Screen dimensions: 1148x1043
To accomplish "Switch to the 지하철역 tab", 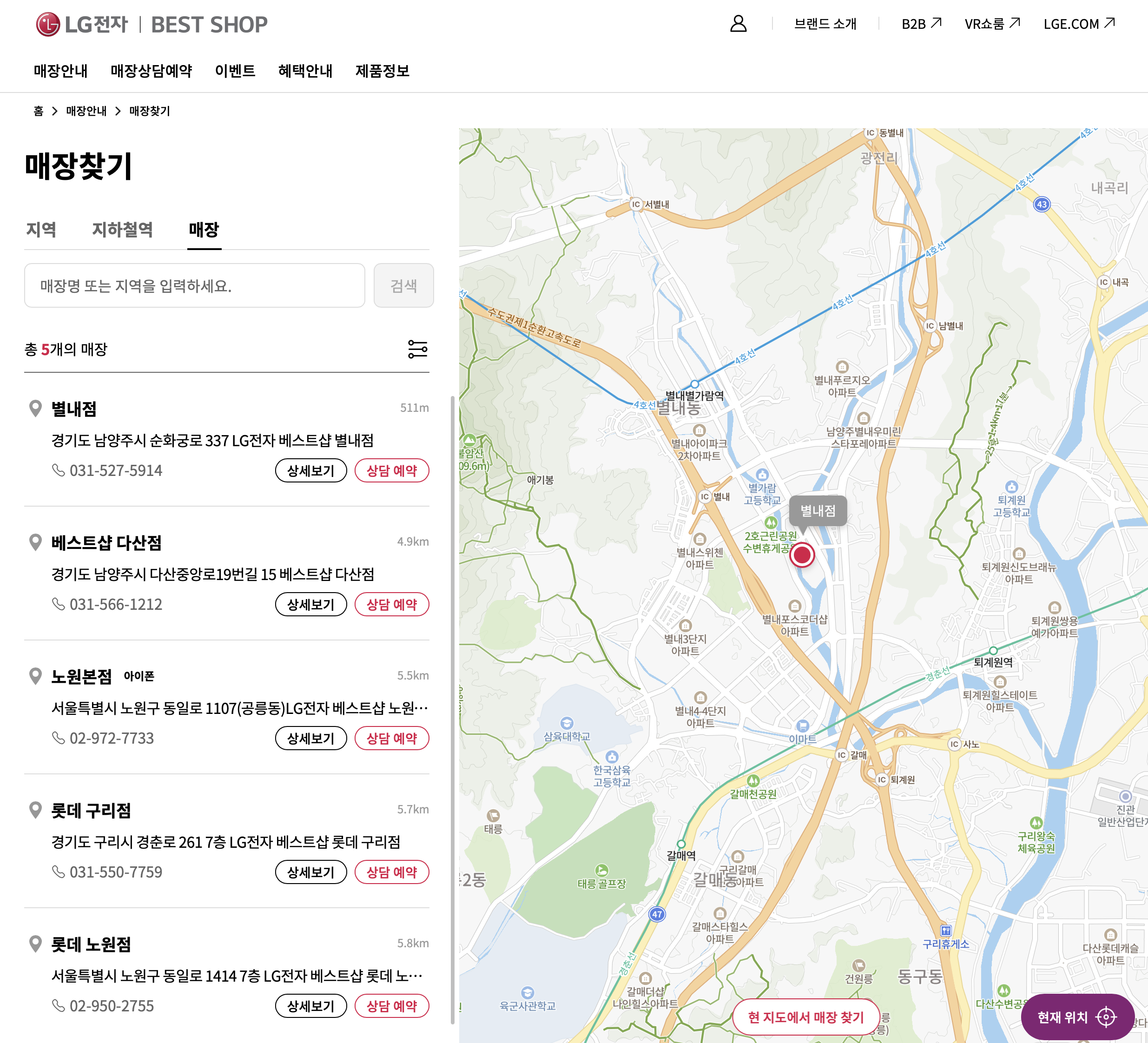I will (x=122, y=230).
